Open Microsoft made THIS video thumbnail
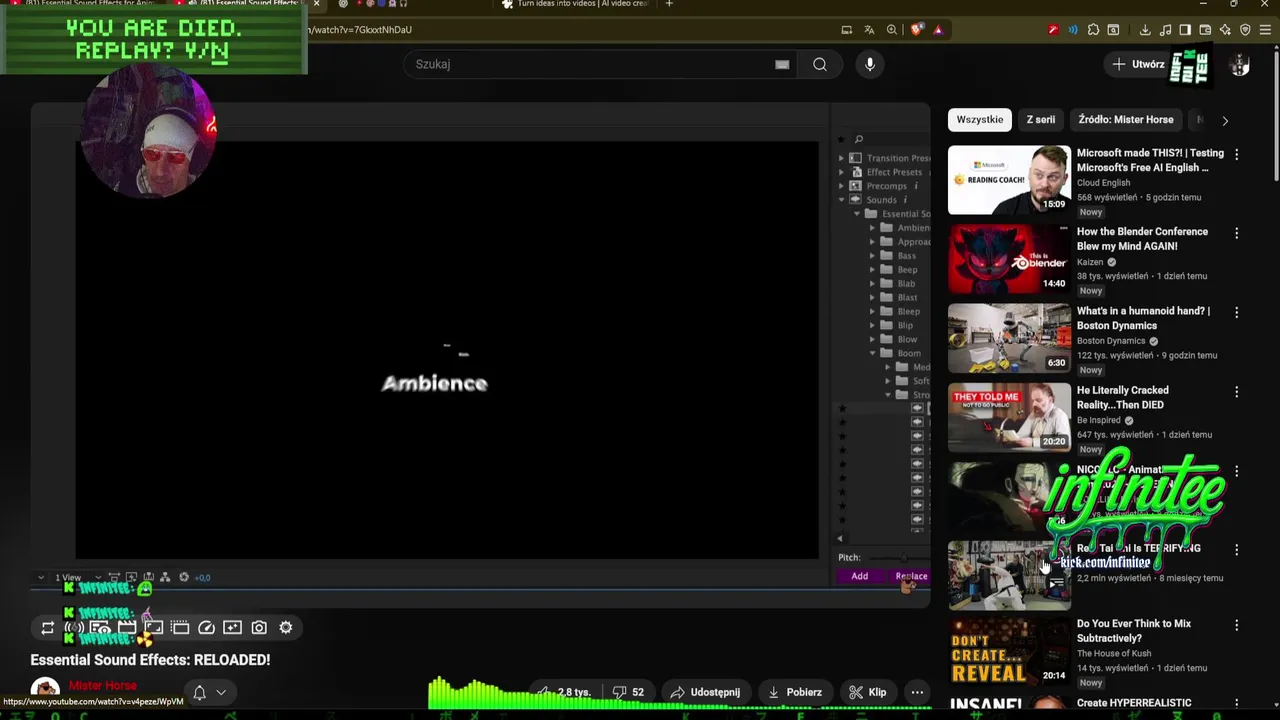The height and width of the screenshot is (720, 1280). coord(1009,180)
